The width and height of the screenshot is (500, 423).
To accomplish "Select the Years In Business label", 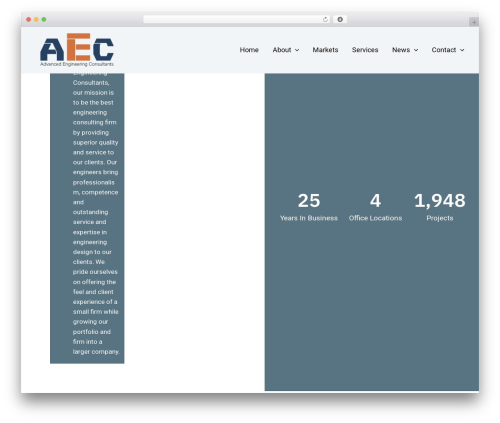I will [x=309, y=218].
